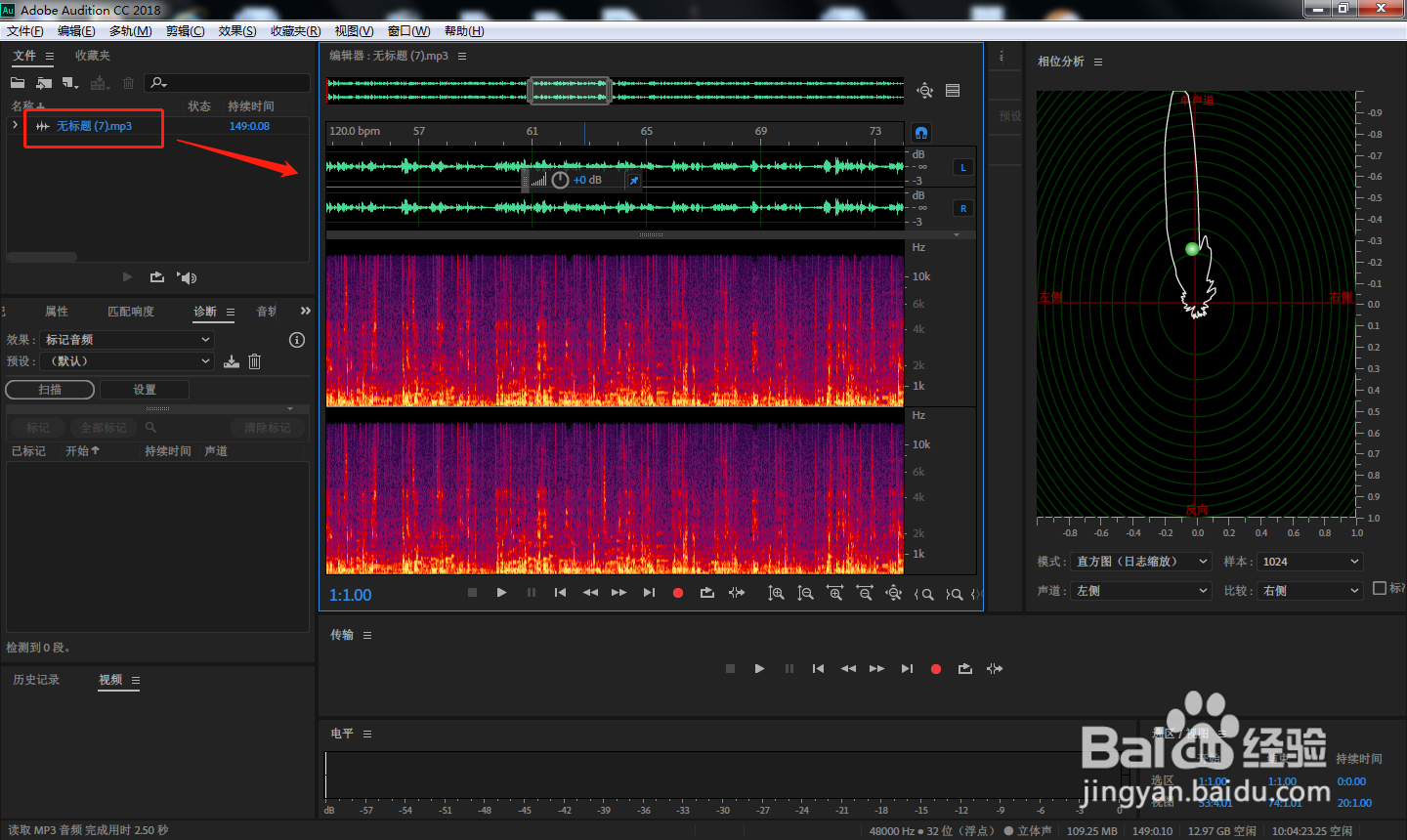Viewport: 1407px width, 840px height.
Task: Delete preset trash icon in 诊断 panel
Action: [x=255, y=361]
